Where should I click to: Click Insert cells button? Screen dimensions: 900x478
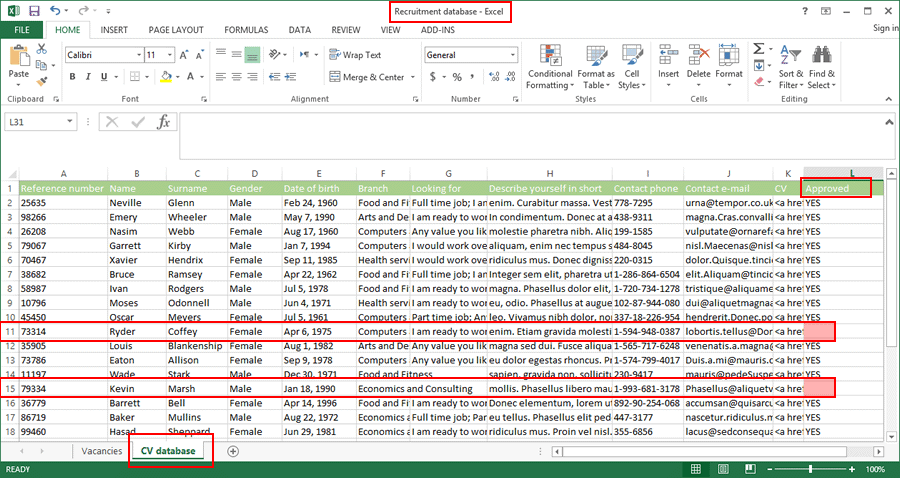click(x=668, y=67)
